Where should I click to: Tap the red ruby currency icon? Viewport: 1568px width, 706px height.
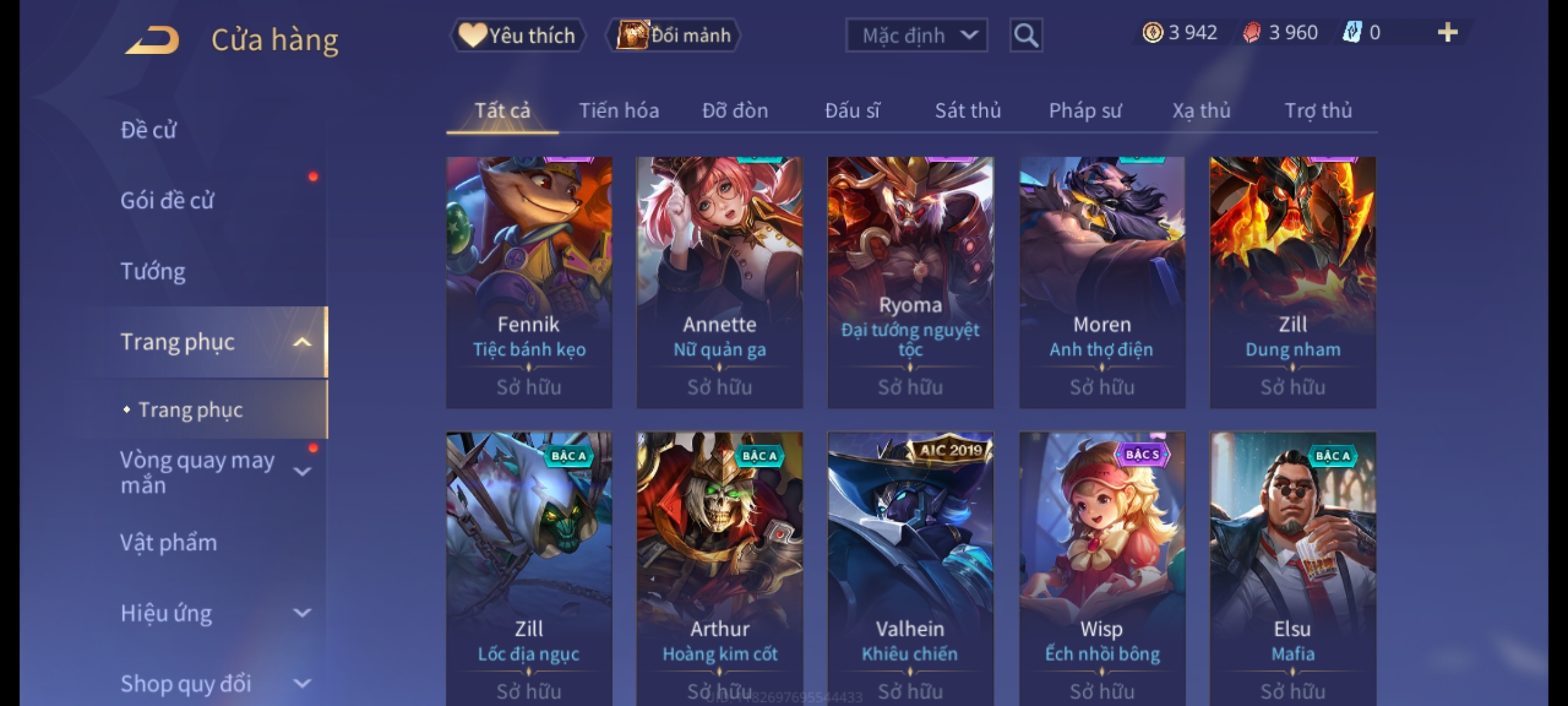(1252, 33)
